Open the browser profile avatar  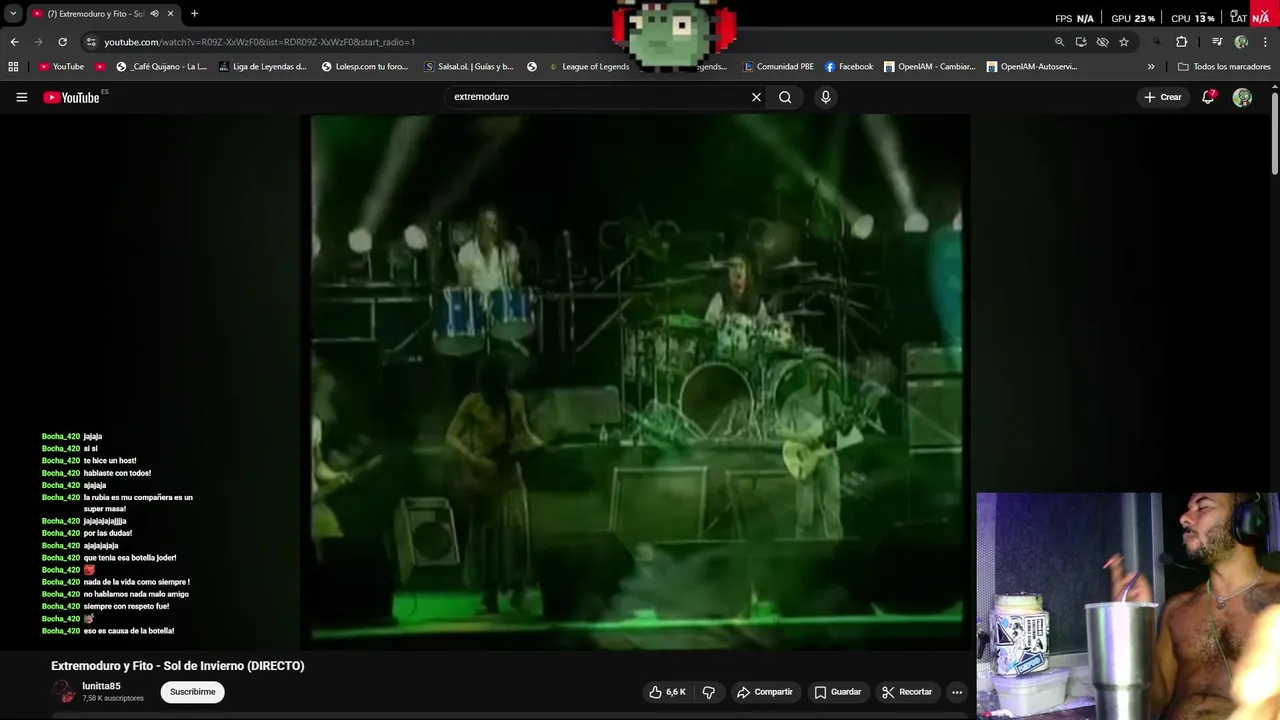(1241, 42)
